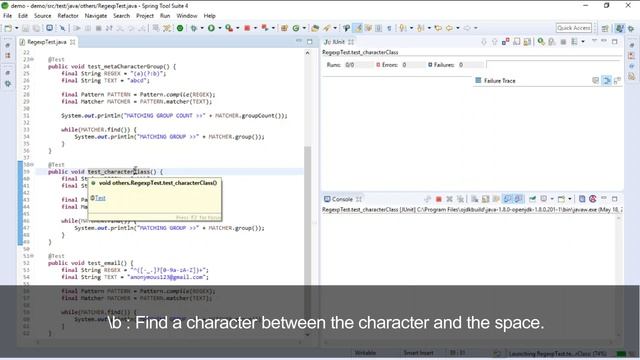Collapse the test_email method fold marker
This screenshot has height=360, width=640.
point(32,256)
